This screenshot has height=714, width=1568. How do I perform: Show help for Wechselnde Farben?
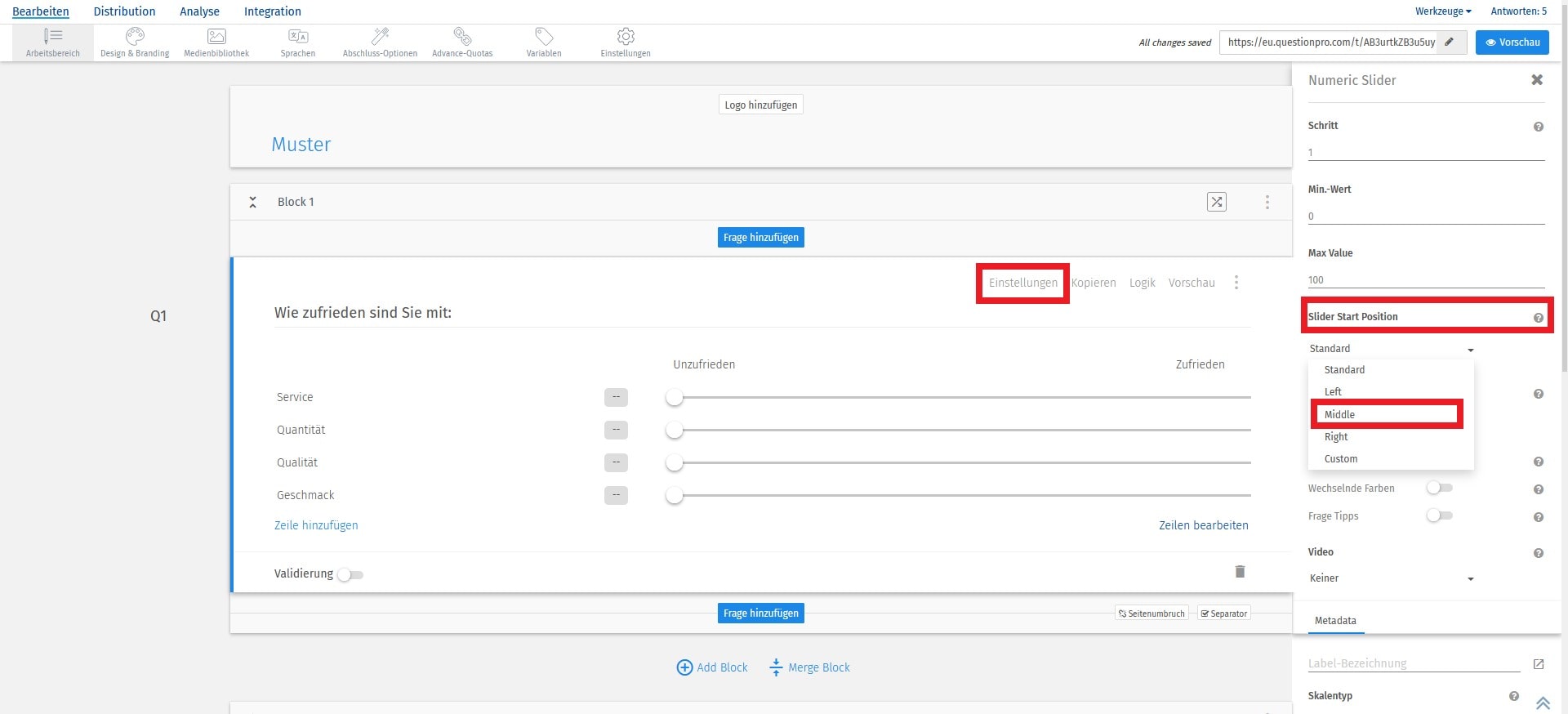click(x=1539, y=489)
